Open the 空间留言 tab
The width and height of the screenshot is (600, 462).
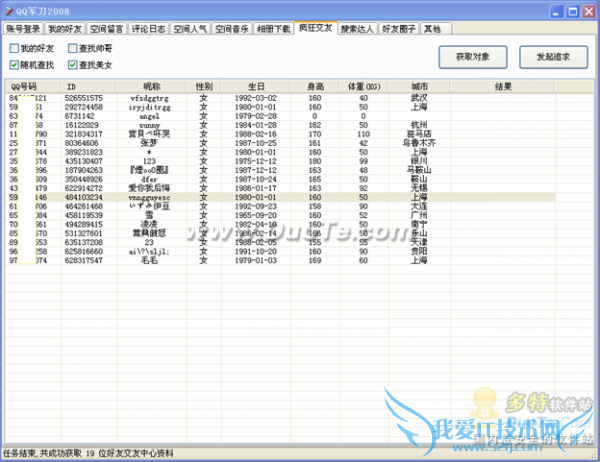click(x=107, y=29)
